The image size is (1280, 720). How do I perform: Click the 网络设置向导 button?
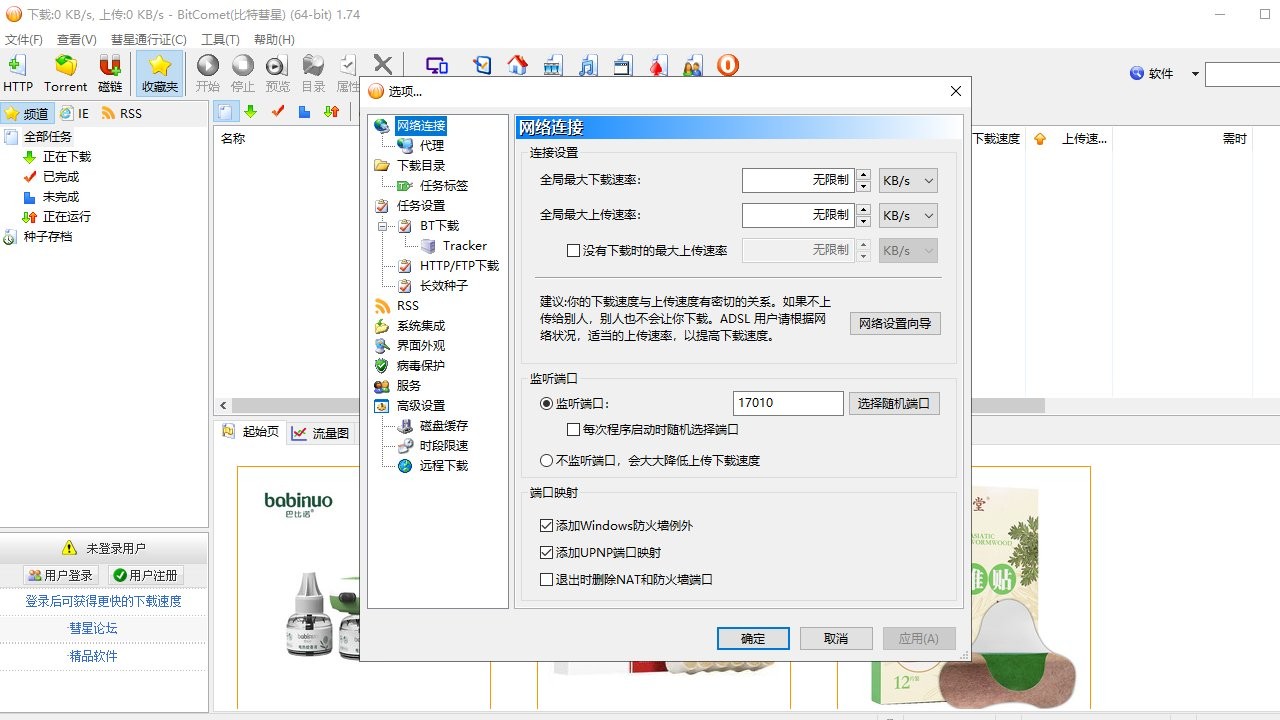click(x=895, y=324)
